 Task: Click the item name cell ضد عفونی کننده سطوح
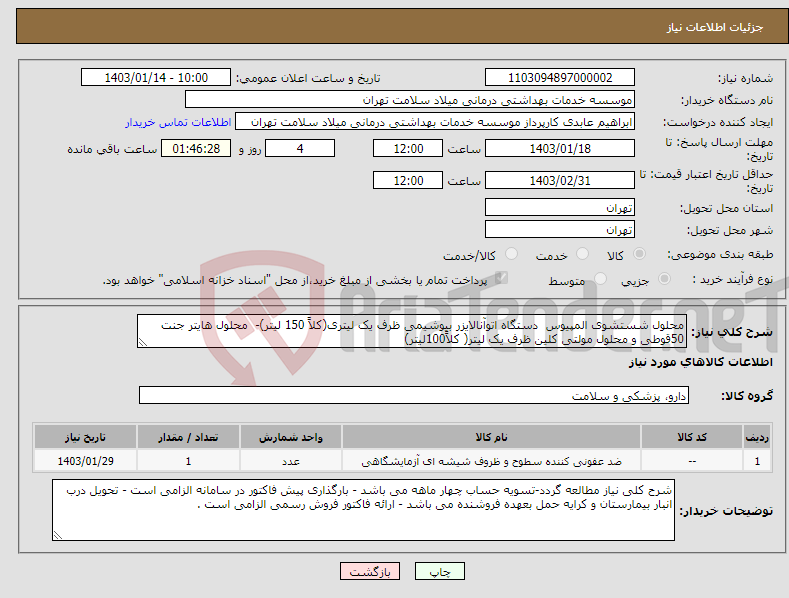tap(491, 461)
